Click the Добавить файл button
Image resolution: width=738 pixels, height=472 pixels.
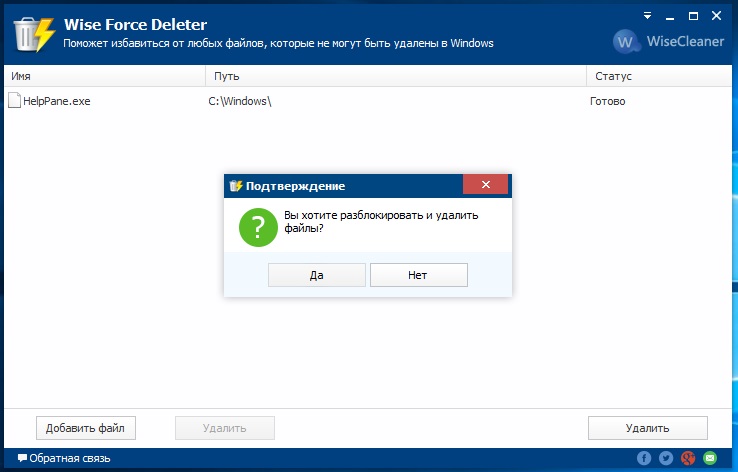pyautogui.click(x=86, y=428)
